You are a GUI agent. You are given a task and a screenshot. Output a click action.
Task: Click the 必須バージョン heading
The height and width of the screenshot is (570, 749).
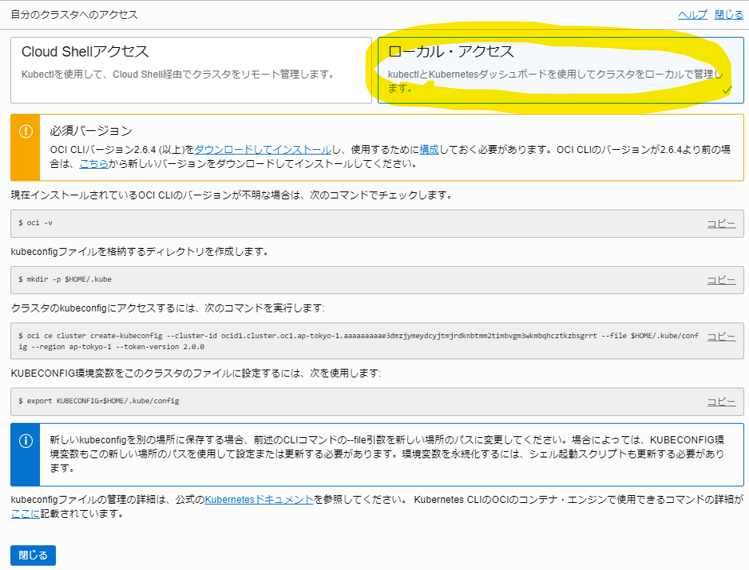(91, 130)
